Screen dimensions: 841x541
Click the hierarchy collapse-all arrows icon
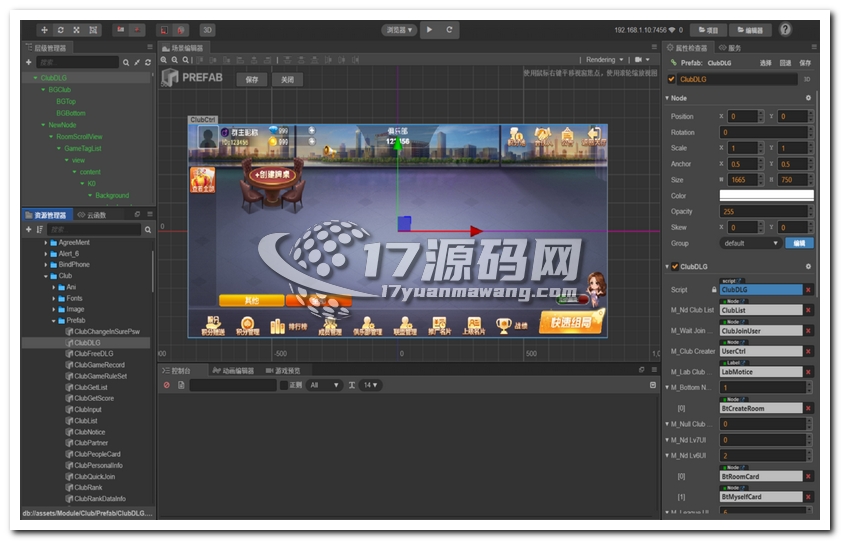point(137,63)
